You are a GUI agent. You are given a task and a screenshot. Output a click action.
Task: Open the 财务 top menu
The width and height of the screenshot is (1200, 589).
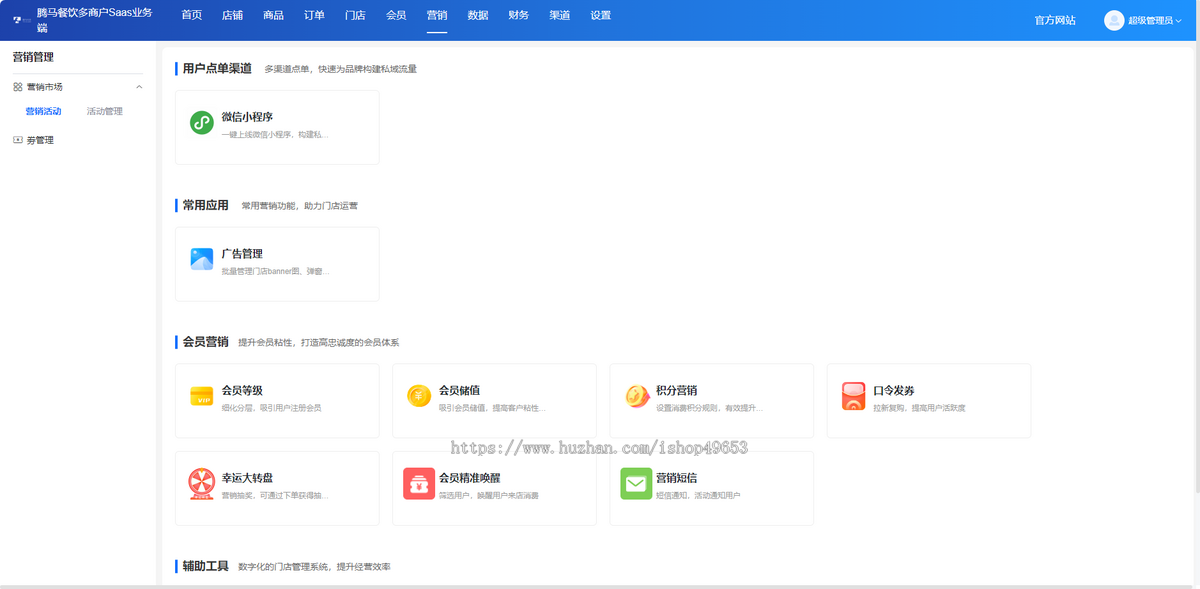pyautogui.click(x=519, y=16)
